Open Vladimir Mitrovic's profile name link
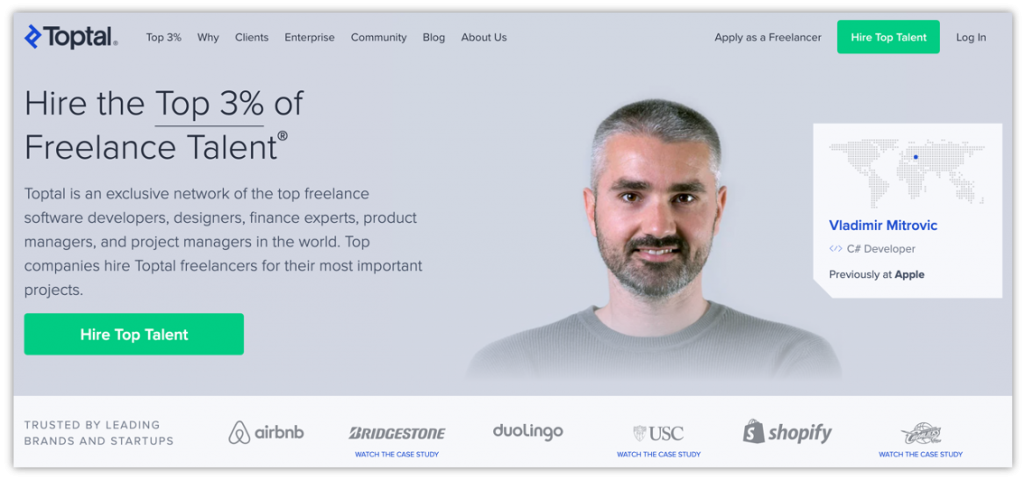Image resolution: width=1024 pixels, height=480 pixels. pos(883,225)
